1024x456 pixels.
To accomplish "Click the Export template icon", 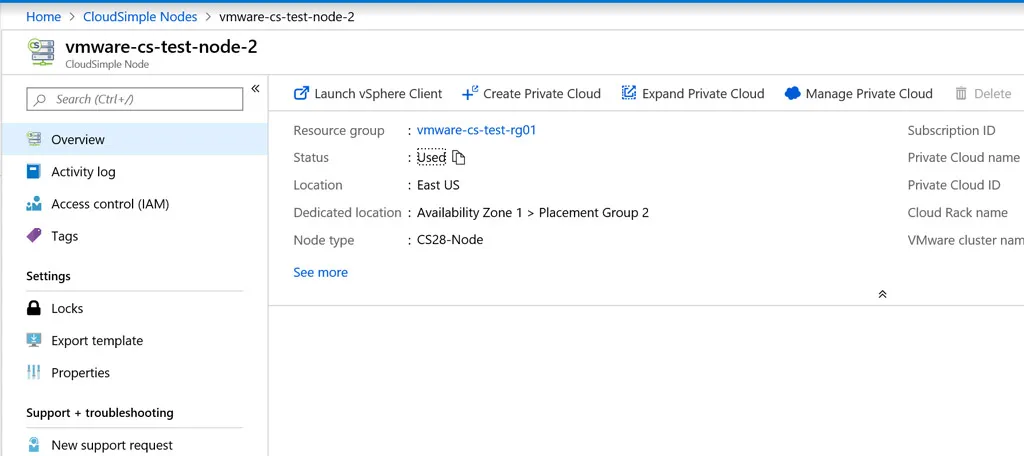I will coord(33,340).
